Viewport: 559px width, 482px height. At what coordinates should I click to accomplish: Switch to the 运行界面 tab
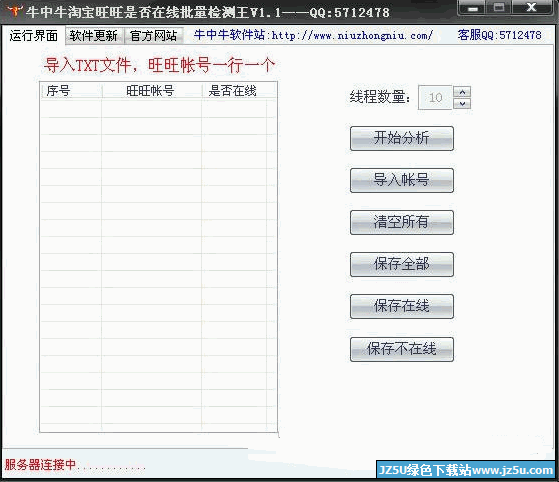pyautogui.click(x=34, y=35)
